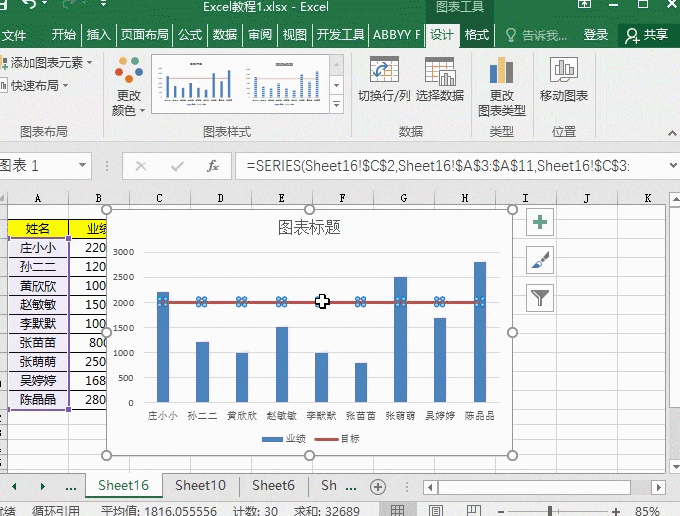
Task: Switch to the Review tab (审阅)
Action: [260, 35]
